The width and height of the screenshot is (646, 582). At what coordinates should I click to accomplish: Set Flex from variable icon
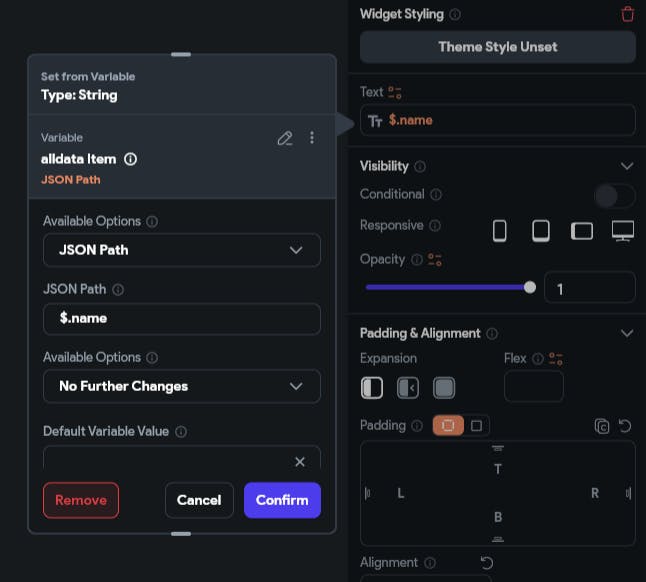click(556, 359)
